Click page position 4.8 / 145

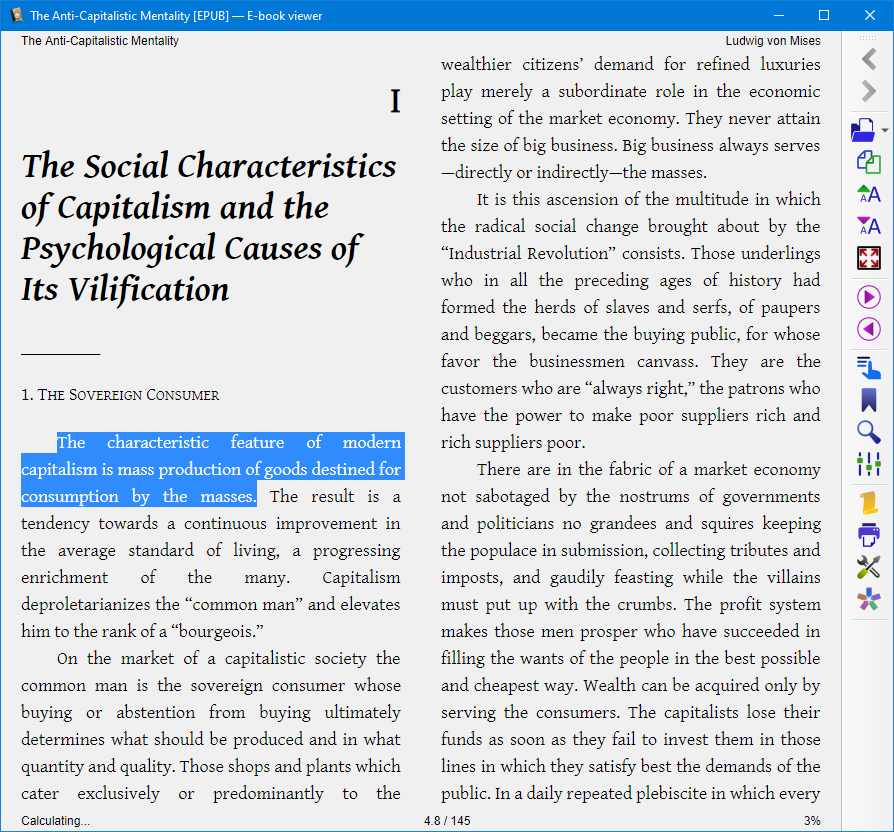coord(447,821)
